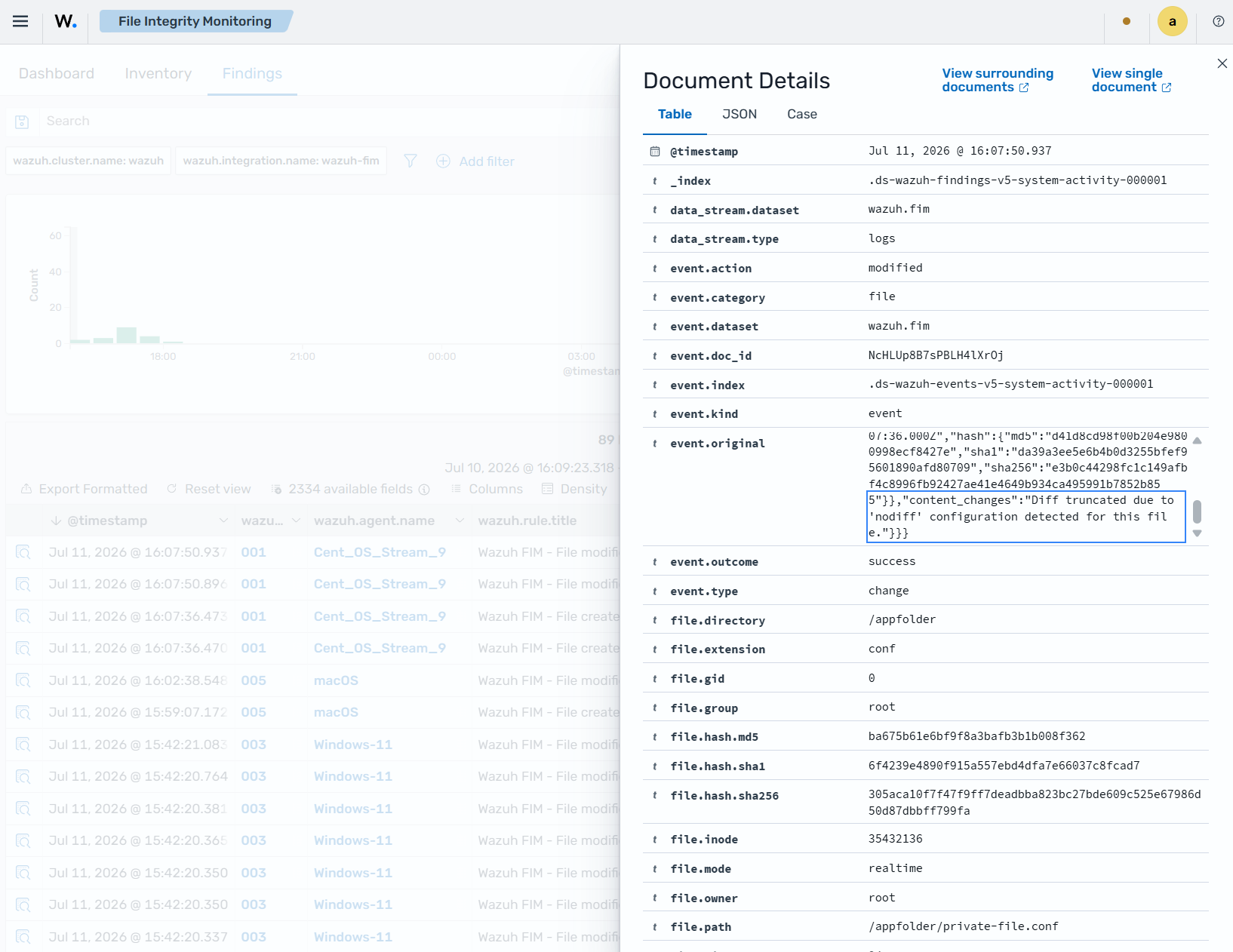Click wazuh.integration.name: wazuh-fim filter pill
The height and width of the screenshot is (952, 1233).
tap(281, 161)
